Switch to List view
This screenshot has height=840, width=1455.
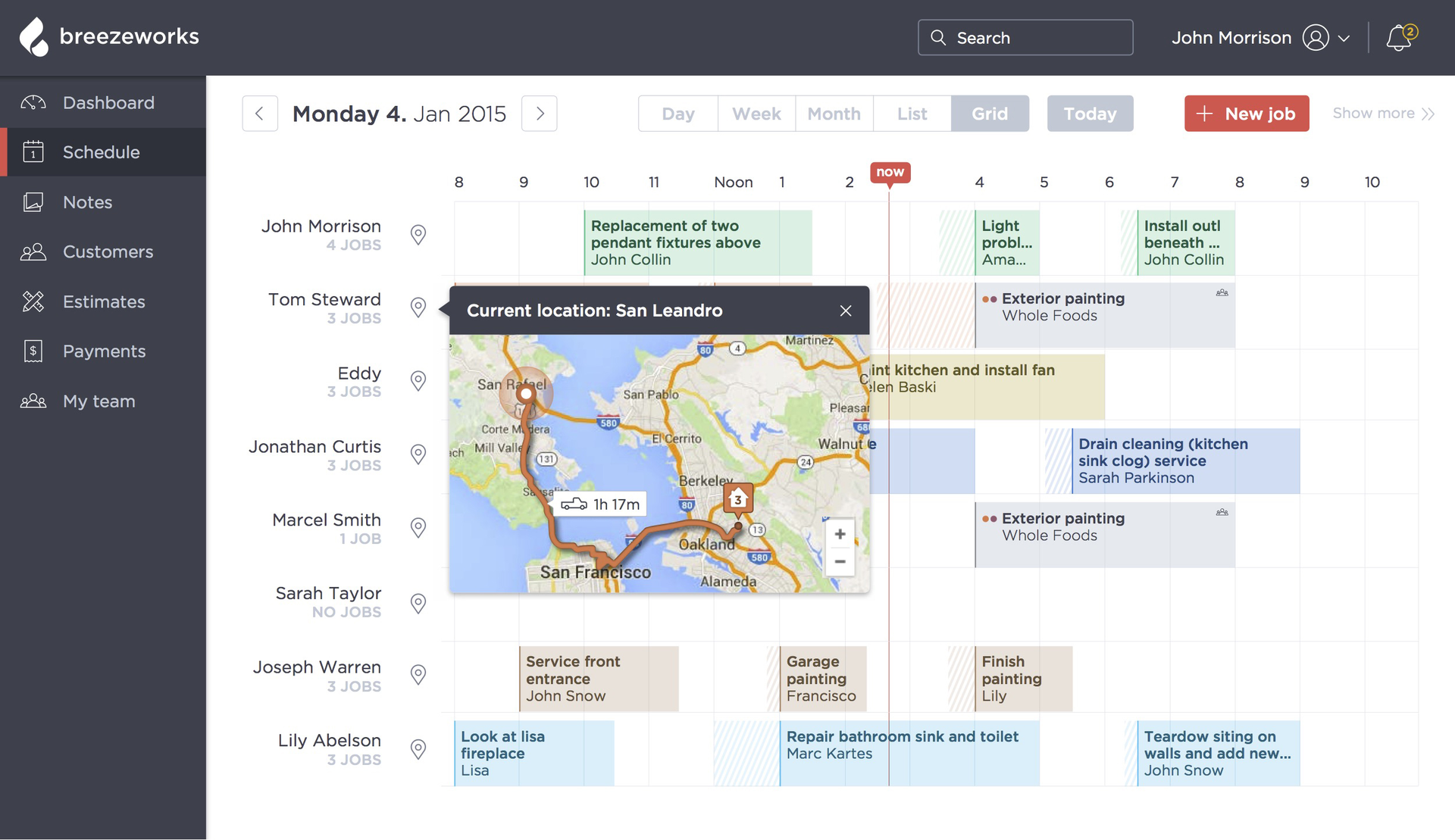point(912,113)
